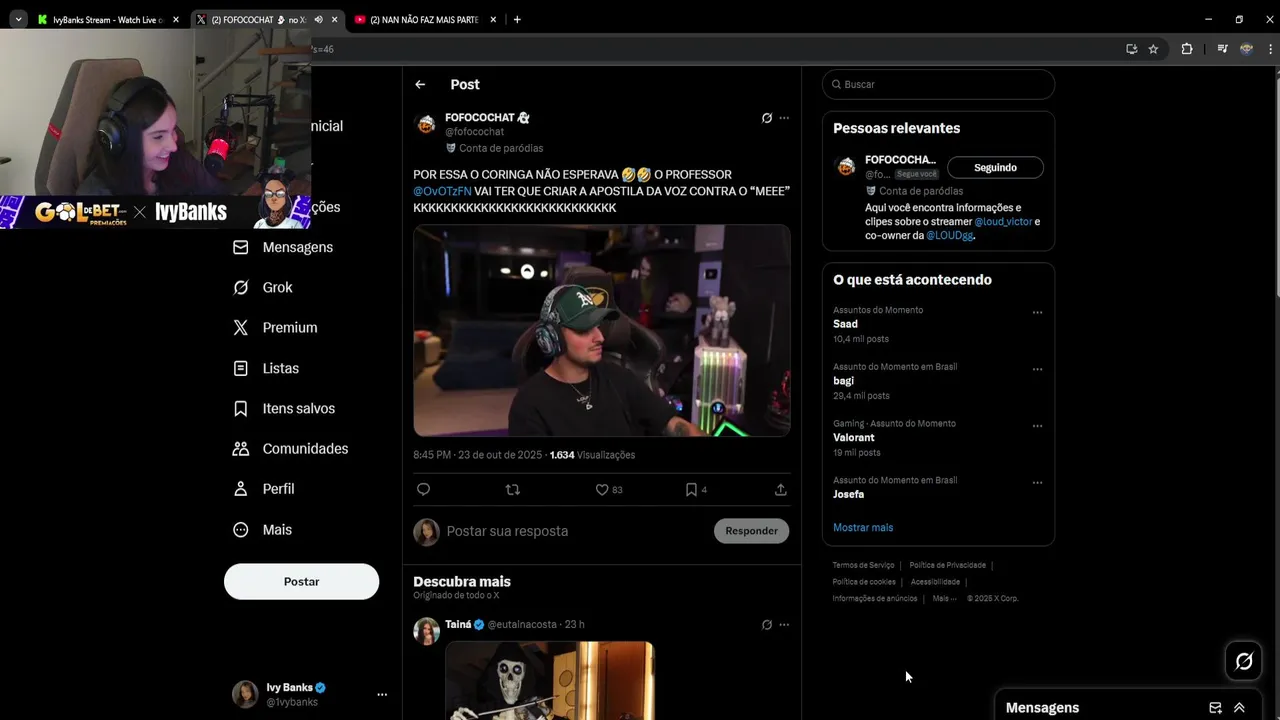1280x720 pixels.
Task: Open Itens salvos in sidebar
Action: 284,408
